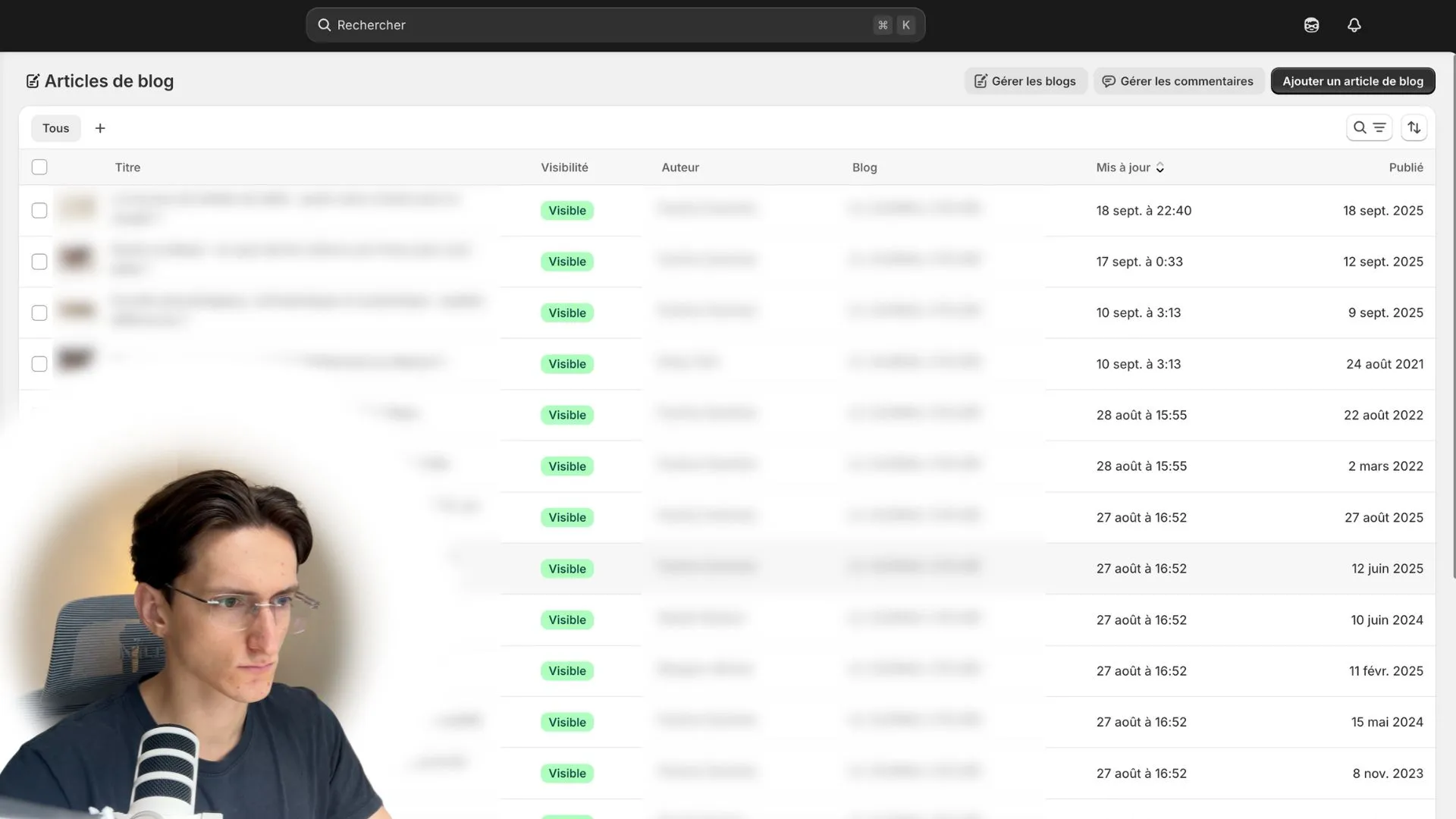
Task: Click the + icon to add a view
Action: tap(99, 127)
